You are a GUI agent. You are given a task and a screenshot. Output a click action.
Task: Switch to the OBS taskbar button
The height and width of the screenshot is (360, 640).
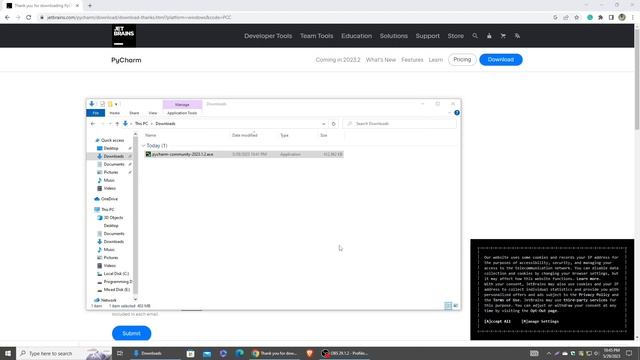click(345, 353)
